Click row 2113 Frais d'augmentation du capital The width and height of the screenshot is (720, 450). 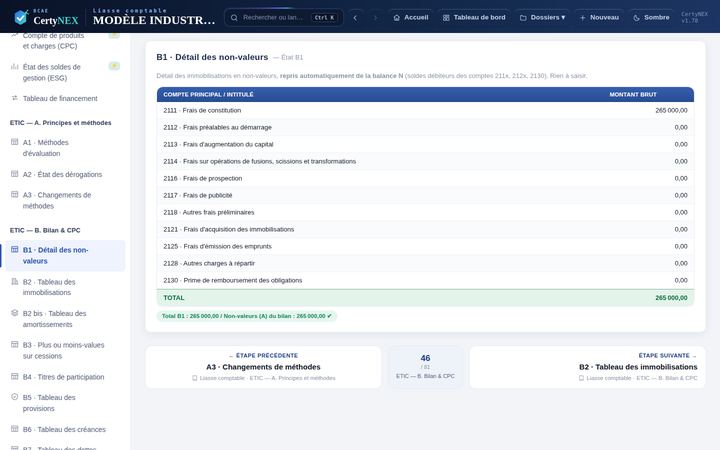[x=425, y=144]
